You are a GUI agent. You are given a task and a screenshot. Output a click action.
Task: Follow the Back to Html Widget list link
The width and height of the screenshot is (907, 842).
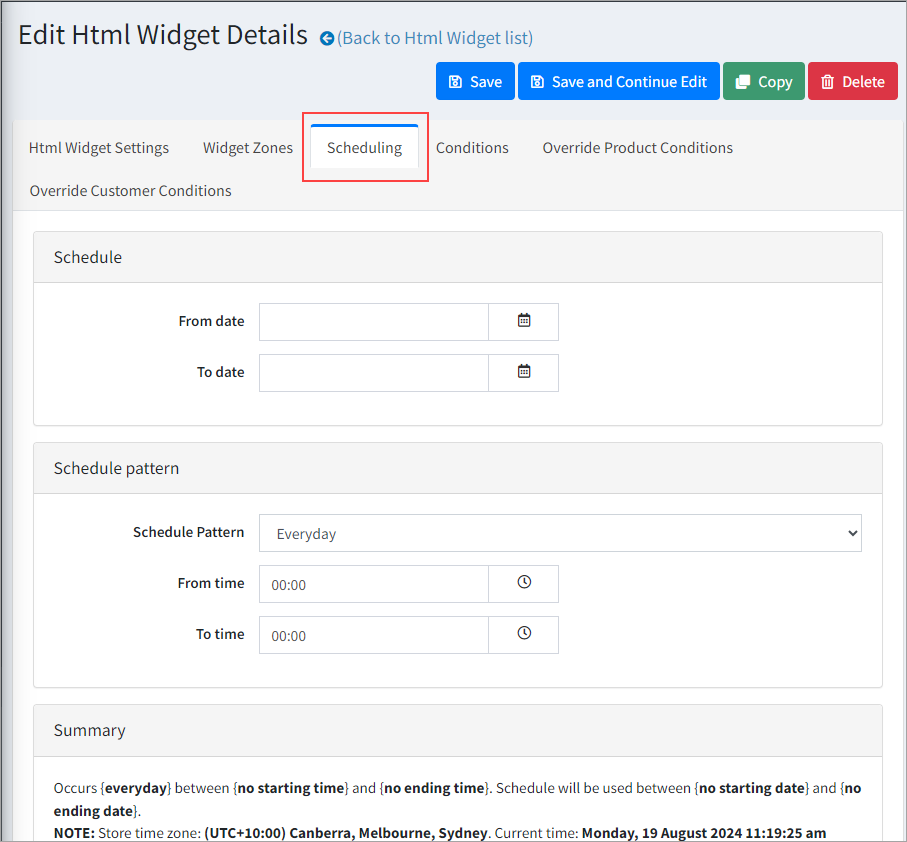(435, 39)
